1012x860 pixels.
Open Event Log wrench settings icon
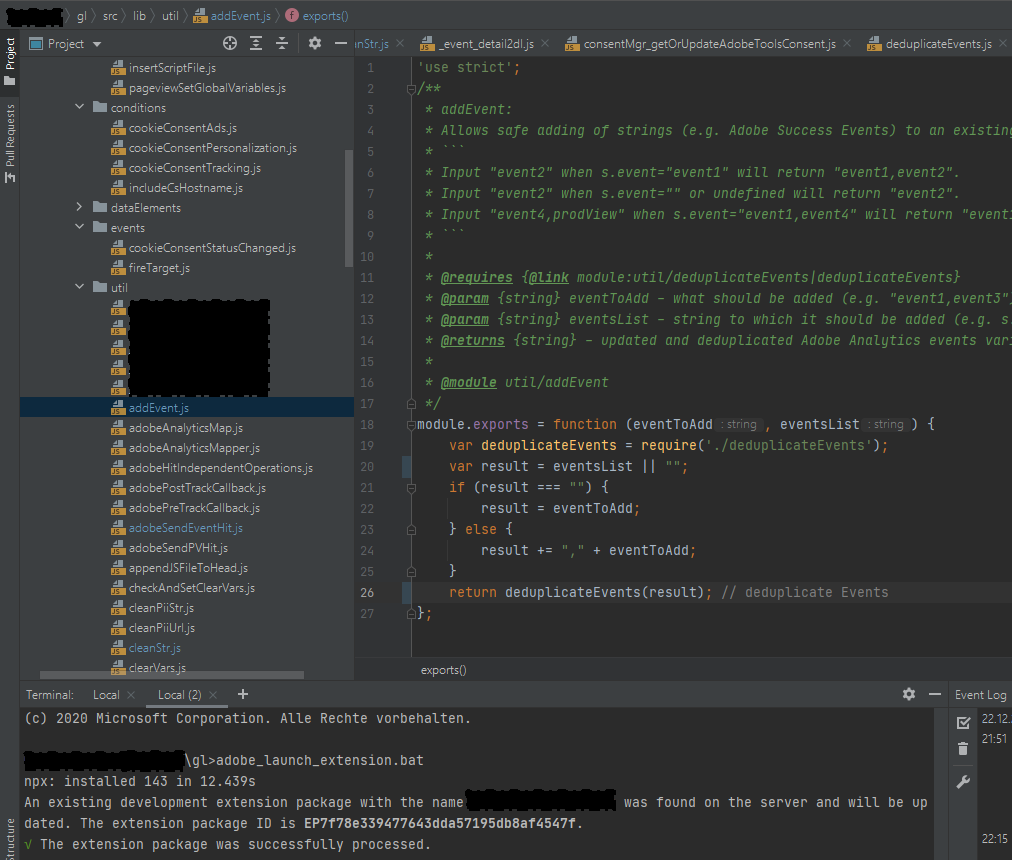pos(963,782)
